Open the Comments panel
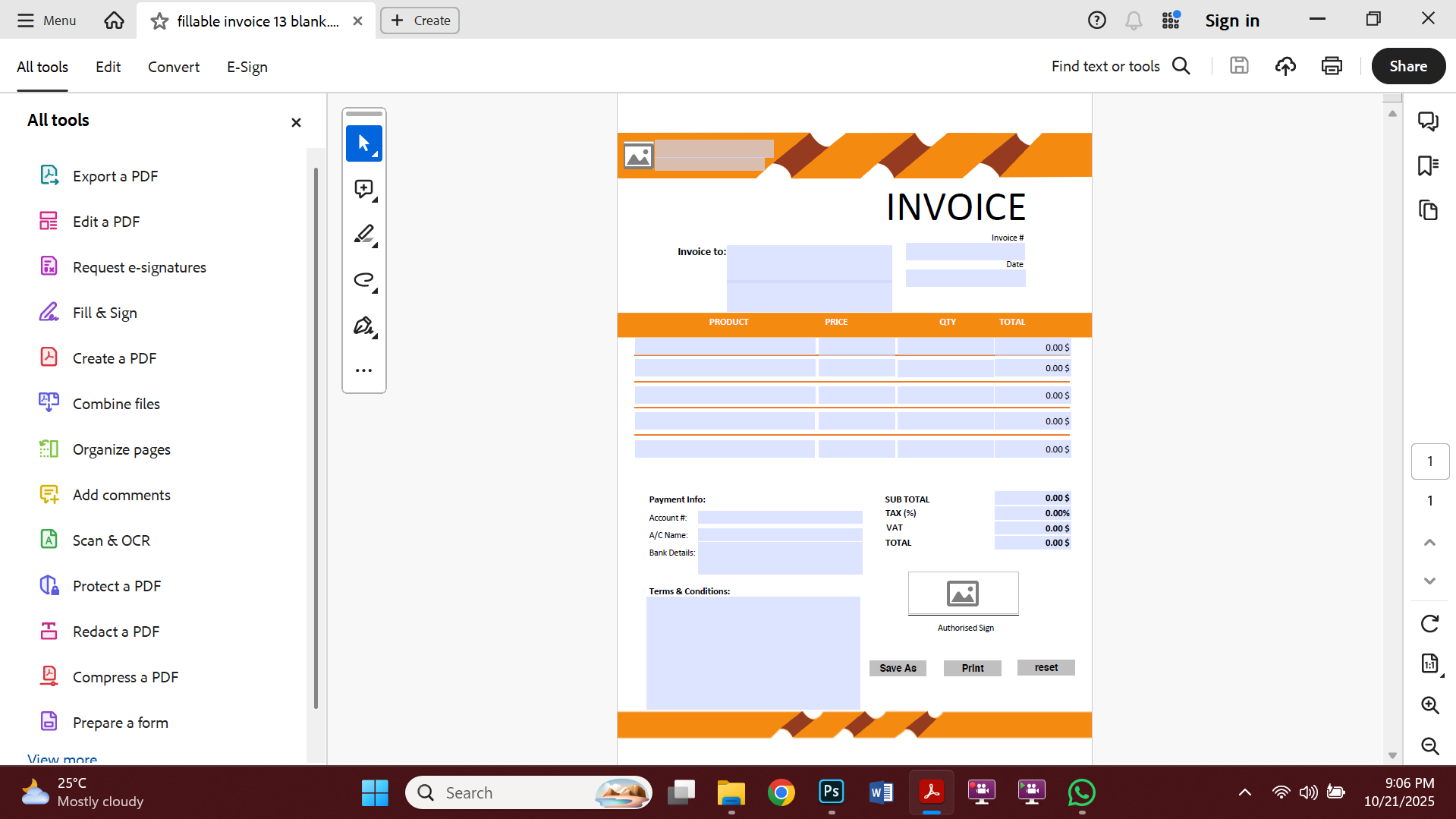The image size is (1456, 819). (x=1429, y=121)
